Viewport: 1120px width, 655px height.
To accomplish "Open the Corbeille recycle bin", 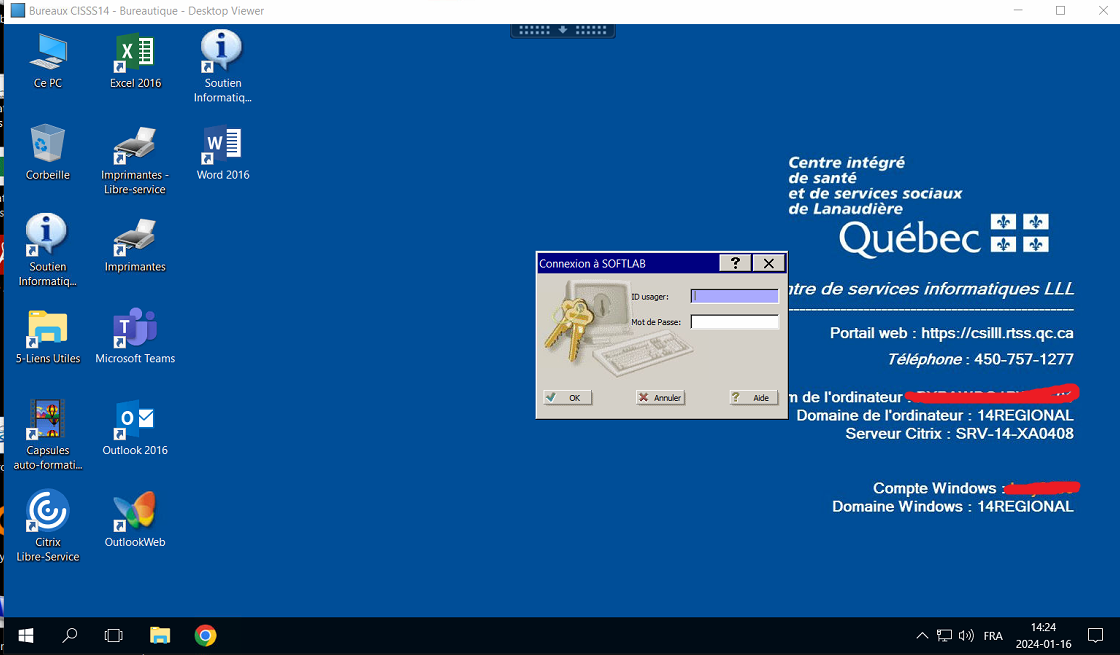I will tap(48, 152).
